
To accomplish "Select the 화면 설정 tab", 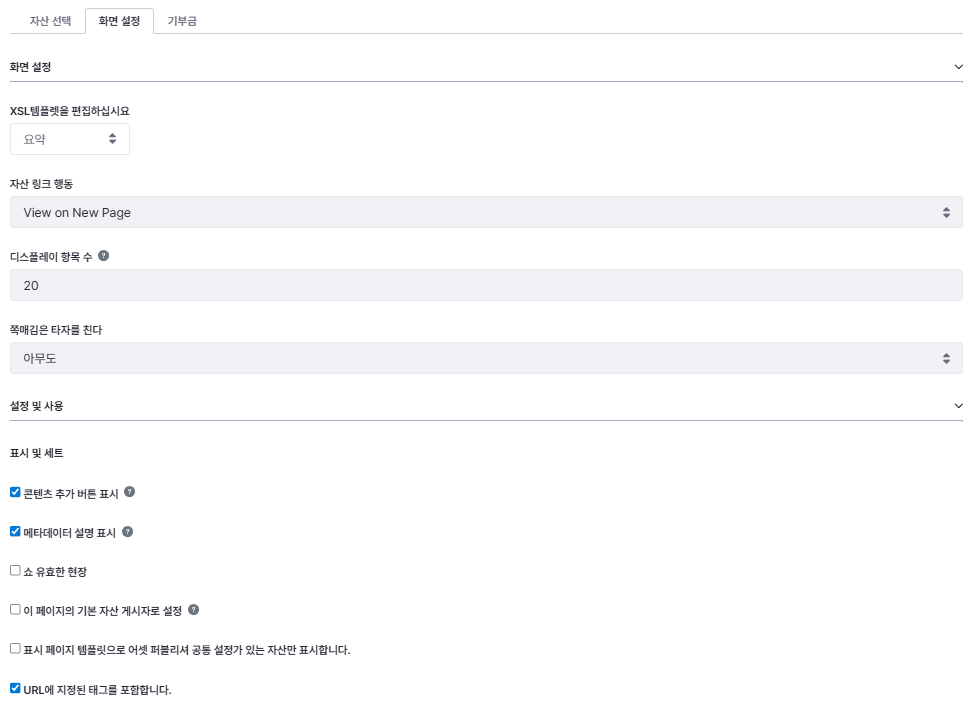I will [x=119, y=20].
